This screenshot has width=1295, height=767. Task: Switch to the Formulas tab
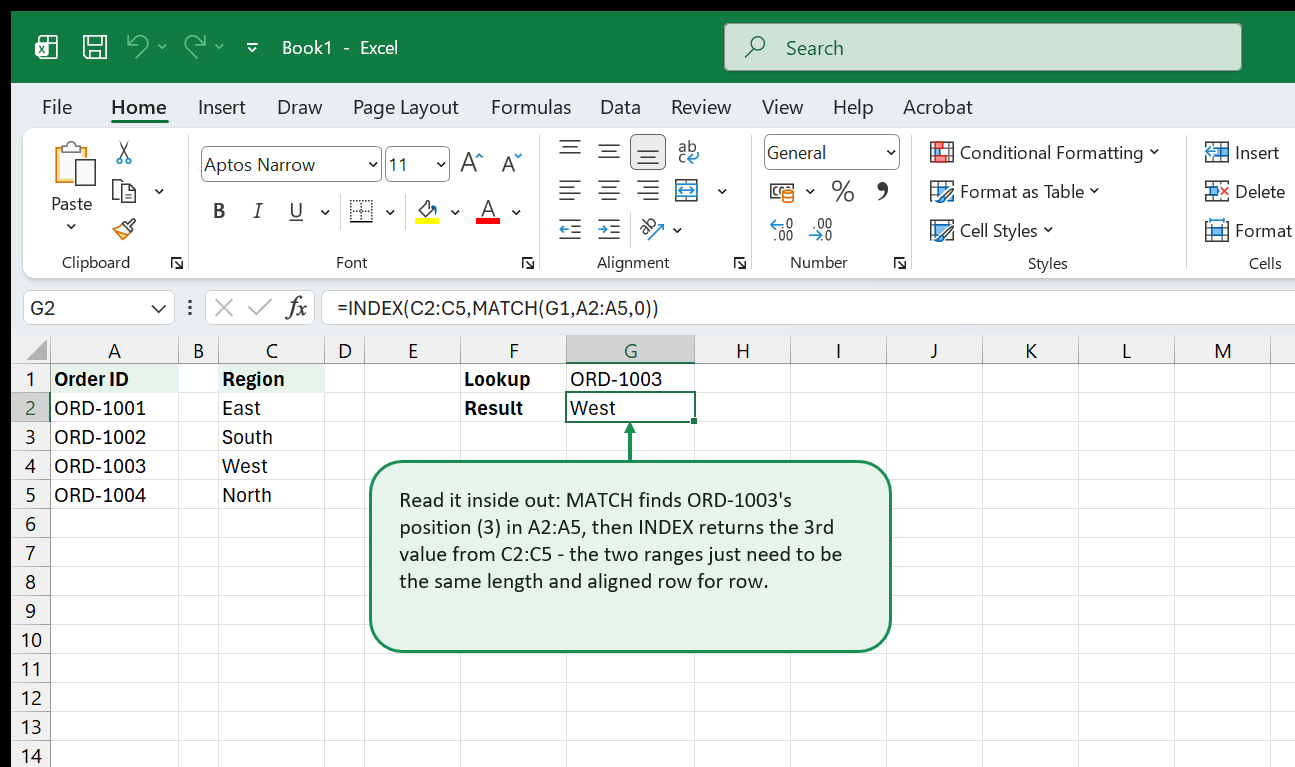tap(531, 107)
